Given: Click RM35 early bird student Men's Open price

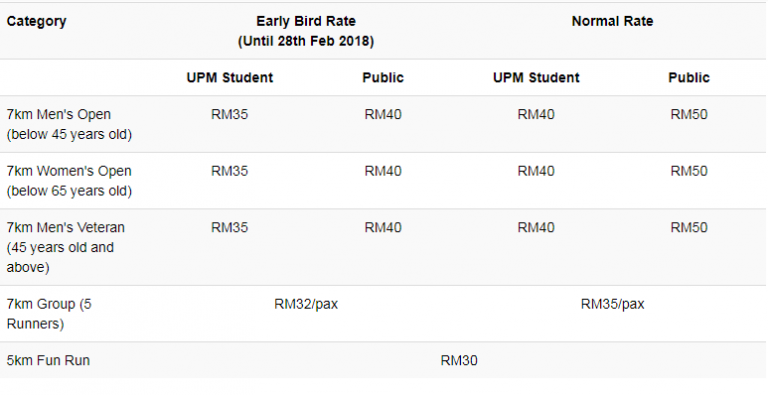Looking at the screenshot, I should 229,115.
